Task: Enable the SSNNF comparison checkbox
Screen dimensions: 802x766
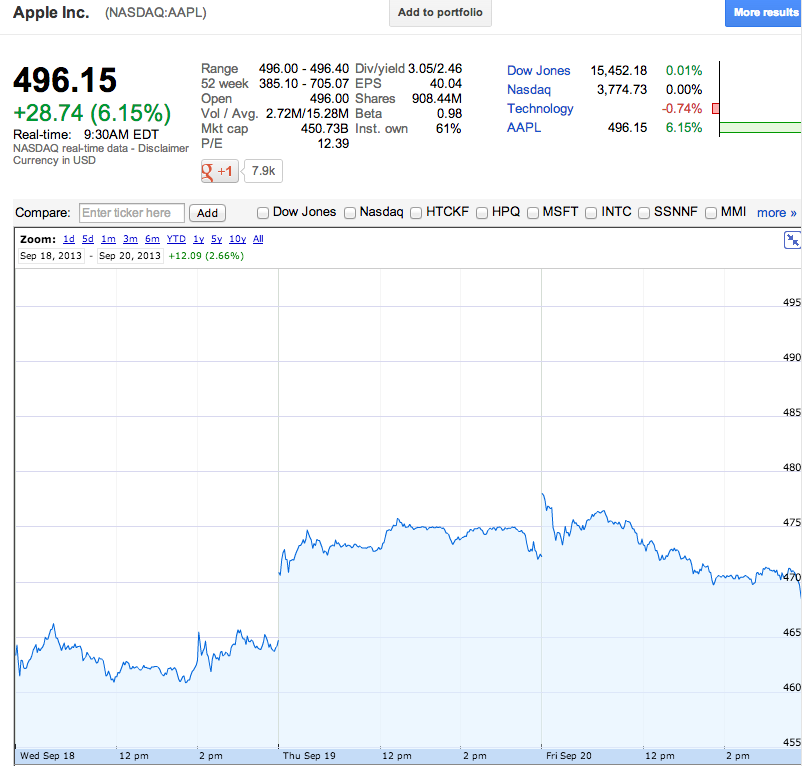Action: tap(644, 213)
